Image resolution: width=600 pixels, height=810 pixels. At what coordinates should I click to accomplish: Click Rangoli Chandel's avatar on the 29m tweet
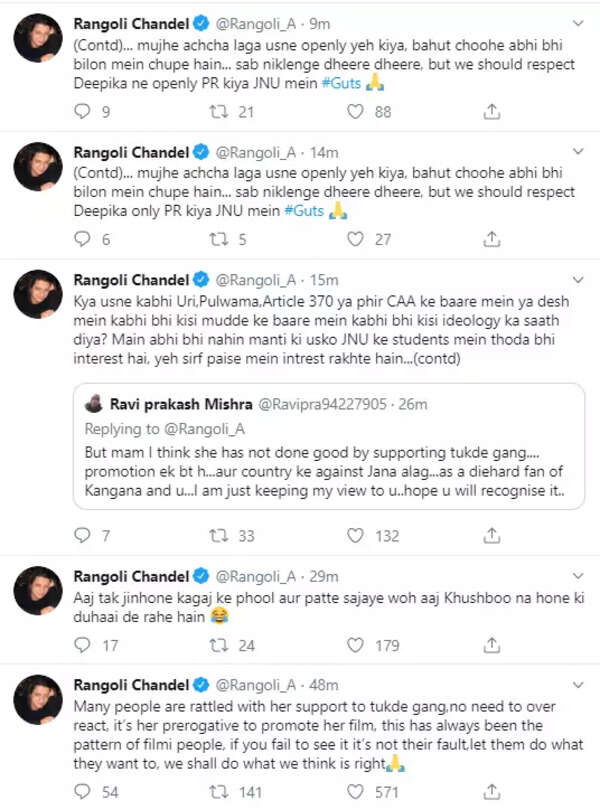[x=36, y=594]
